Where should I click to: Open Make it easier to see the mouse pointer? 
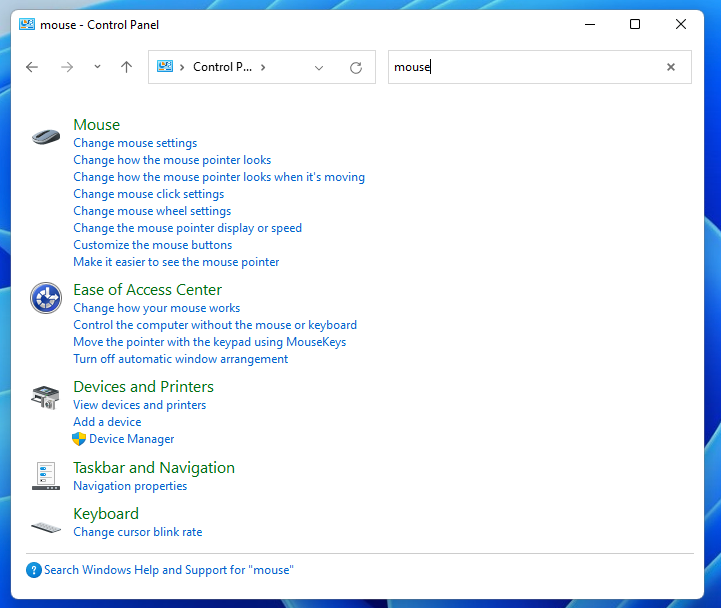pos(176,262)
